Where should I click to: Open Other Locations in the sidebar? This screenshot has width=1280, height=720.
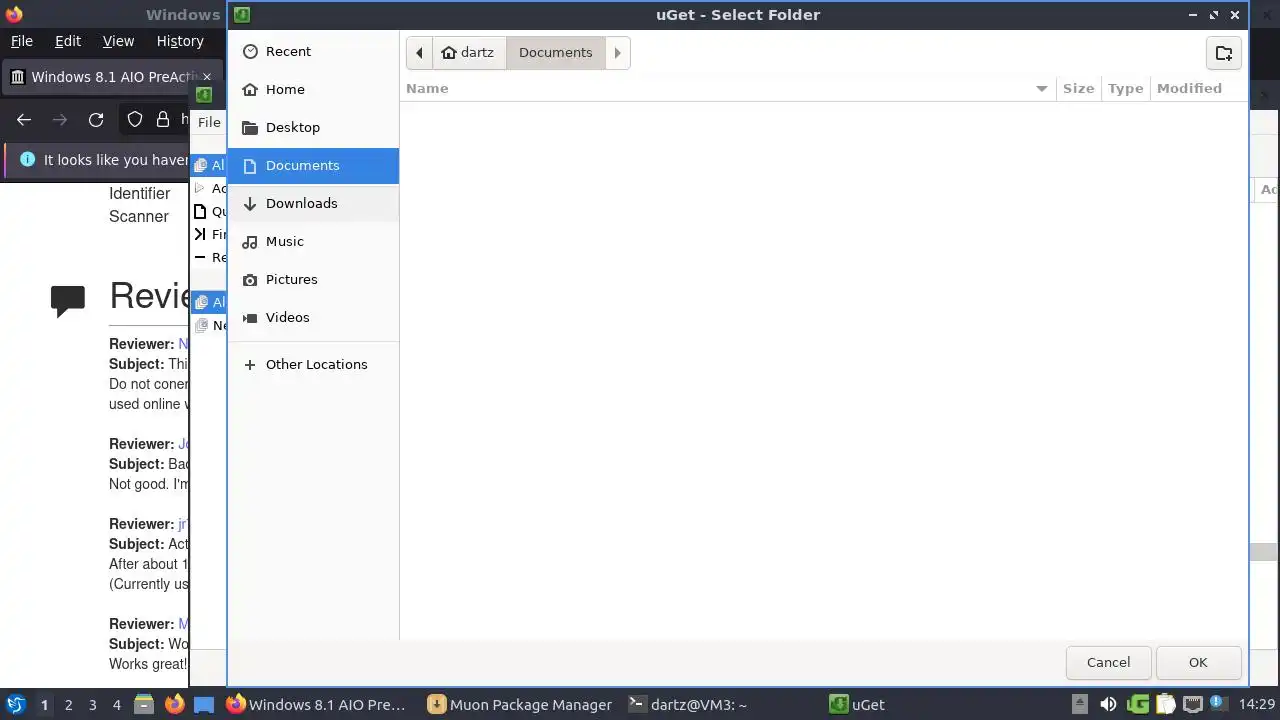[x=313, y=364]
